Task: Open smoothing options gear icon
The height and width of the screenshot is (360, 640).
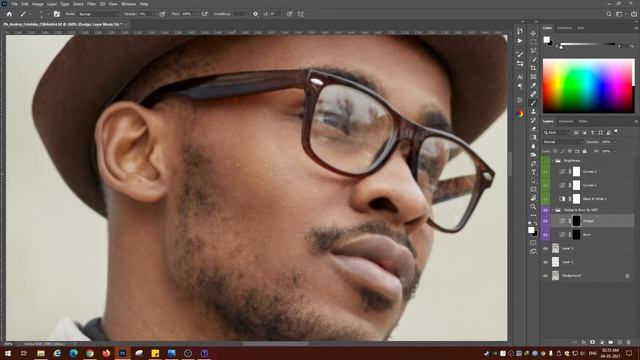Action: [256, 14]
